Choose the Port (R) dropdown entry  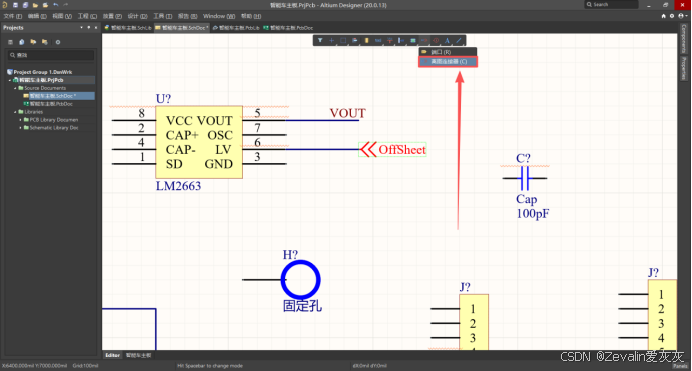pos(448,52)
